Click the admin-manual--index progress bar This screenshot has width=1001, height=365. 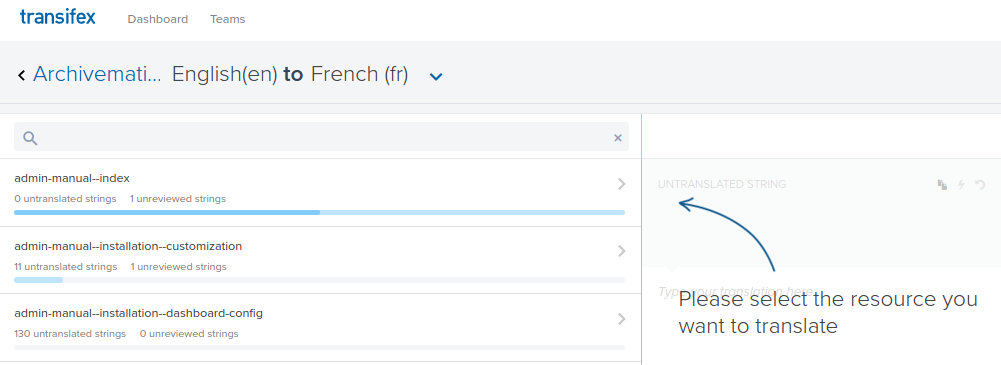(319, 212)
